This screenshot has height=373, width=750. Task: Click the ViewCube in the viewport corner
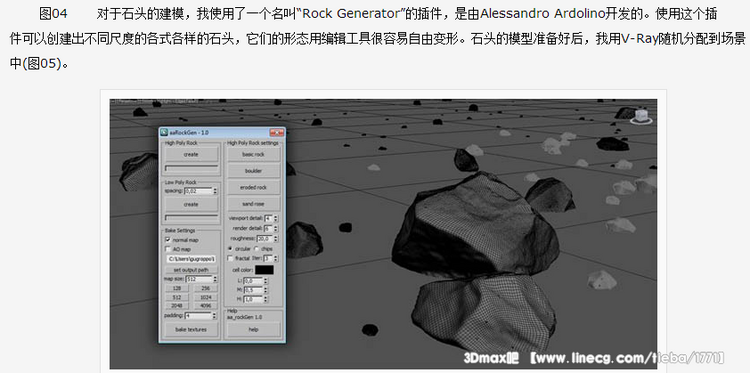pyautogui.click(x=641, y=116)
